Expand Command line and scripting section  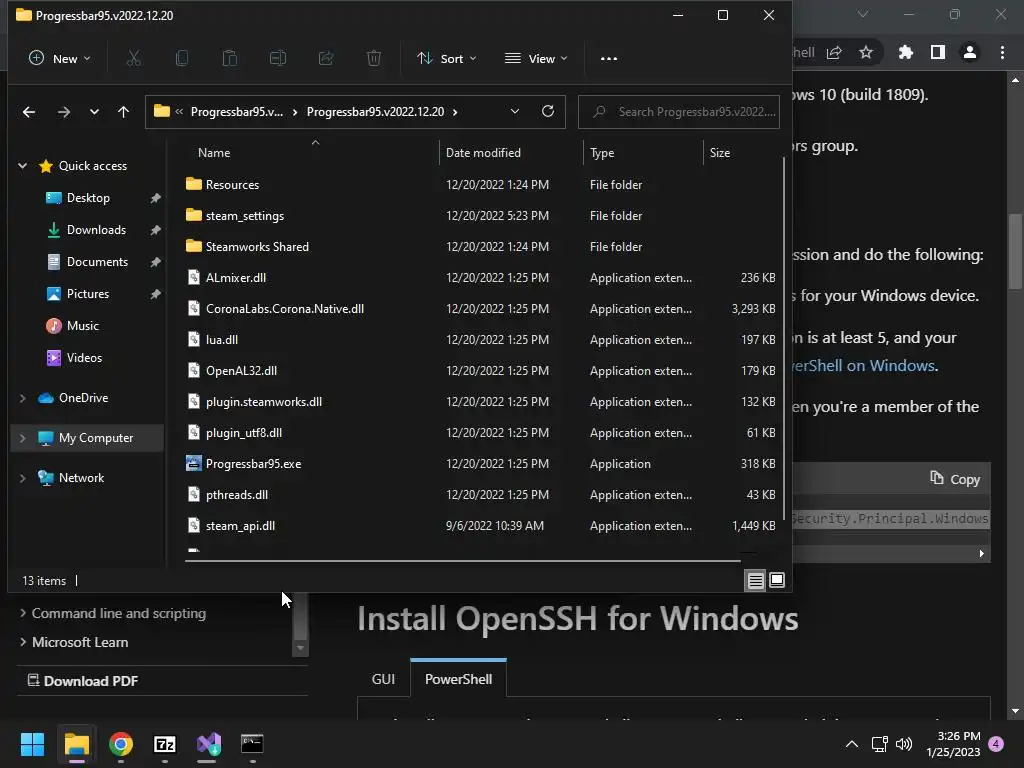click(x=23, y=613)
